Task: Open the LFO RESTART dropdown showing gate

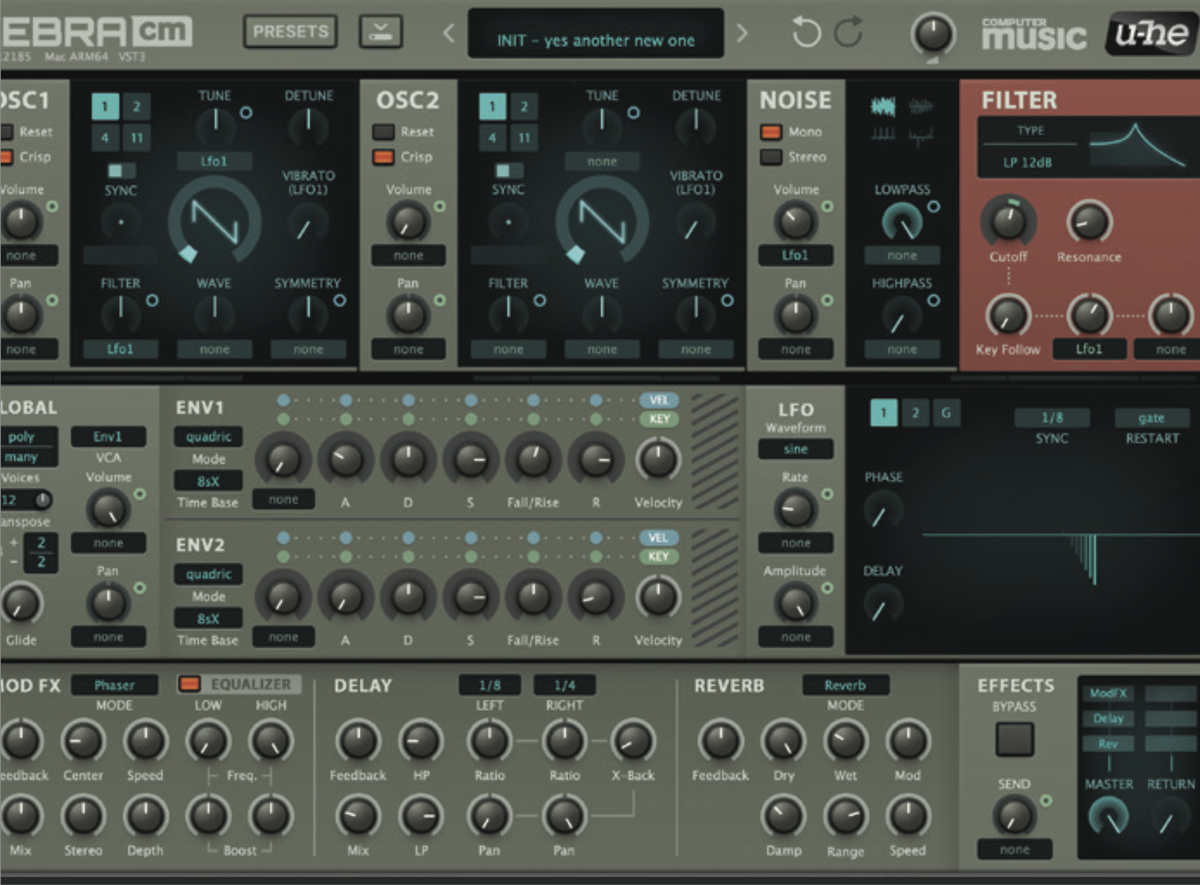Action: (x=1151, y=418)
